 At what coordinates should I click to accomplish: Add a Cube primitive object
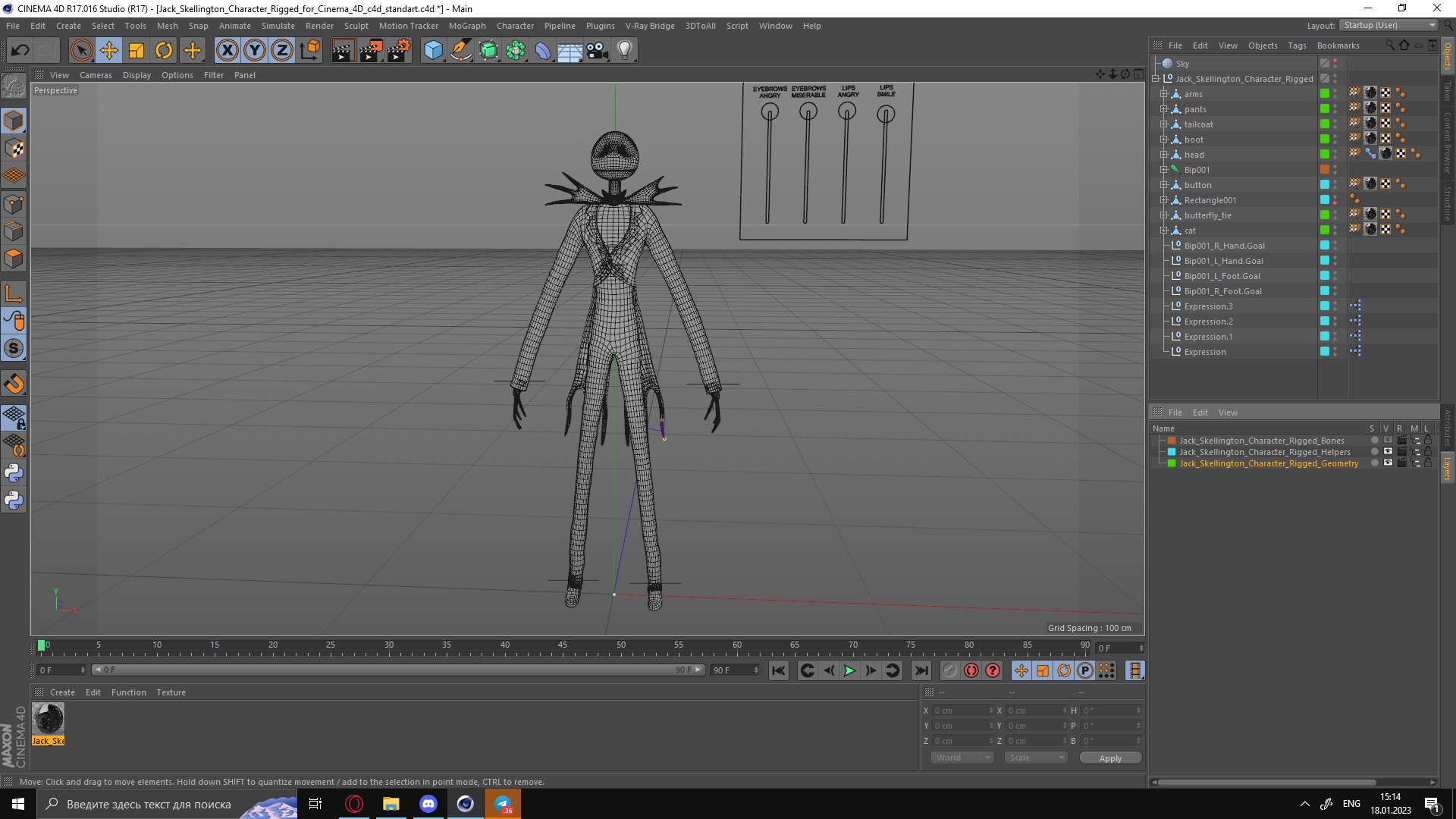tap(433, 51)
